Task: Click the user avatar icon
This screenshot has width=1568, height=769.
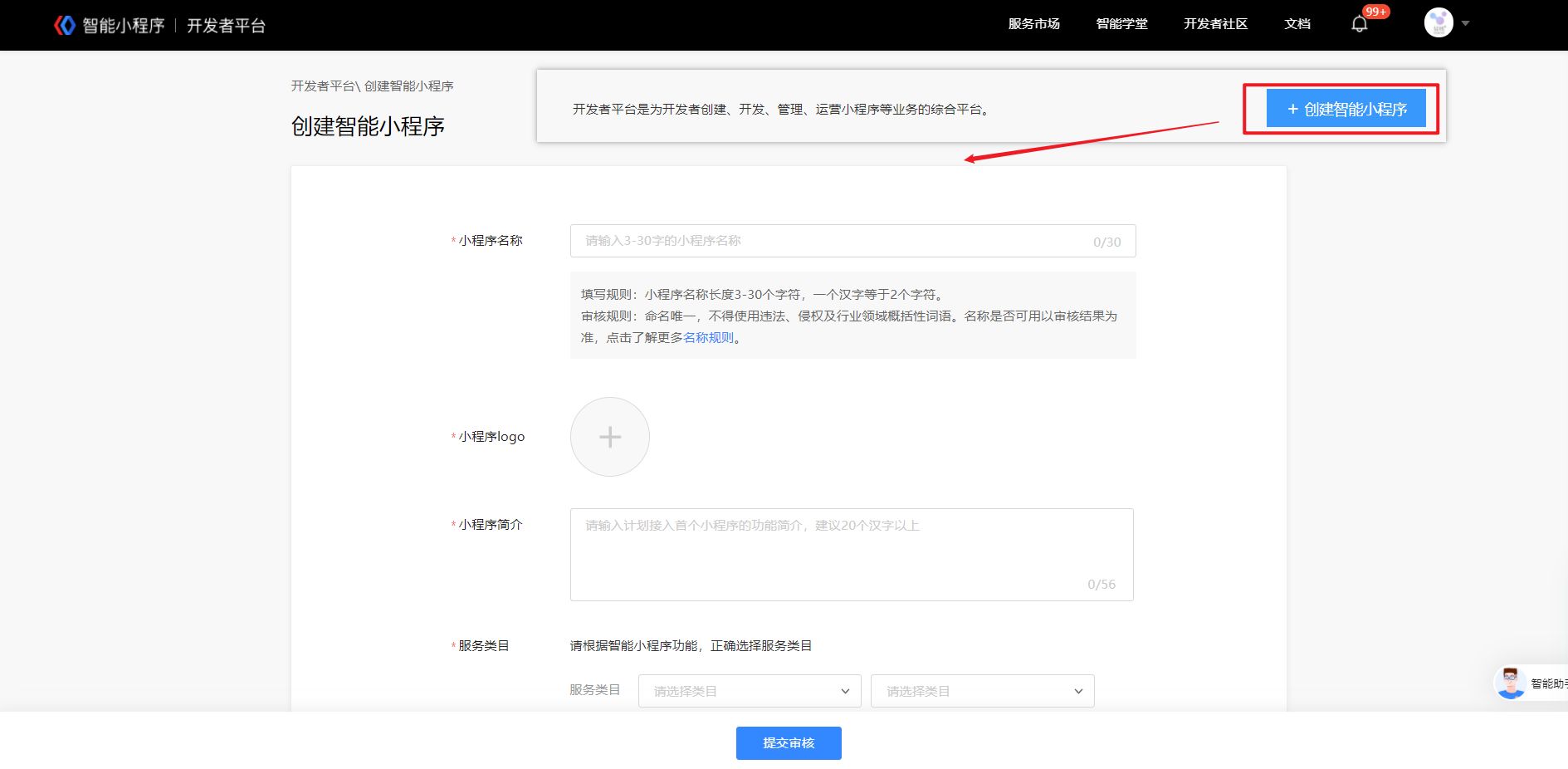Action: [x=1439, y=23]
